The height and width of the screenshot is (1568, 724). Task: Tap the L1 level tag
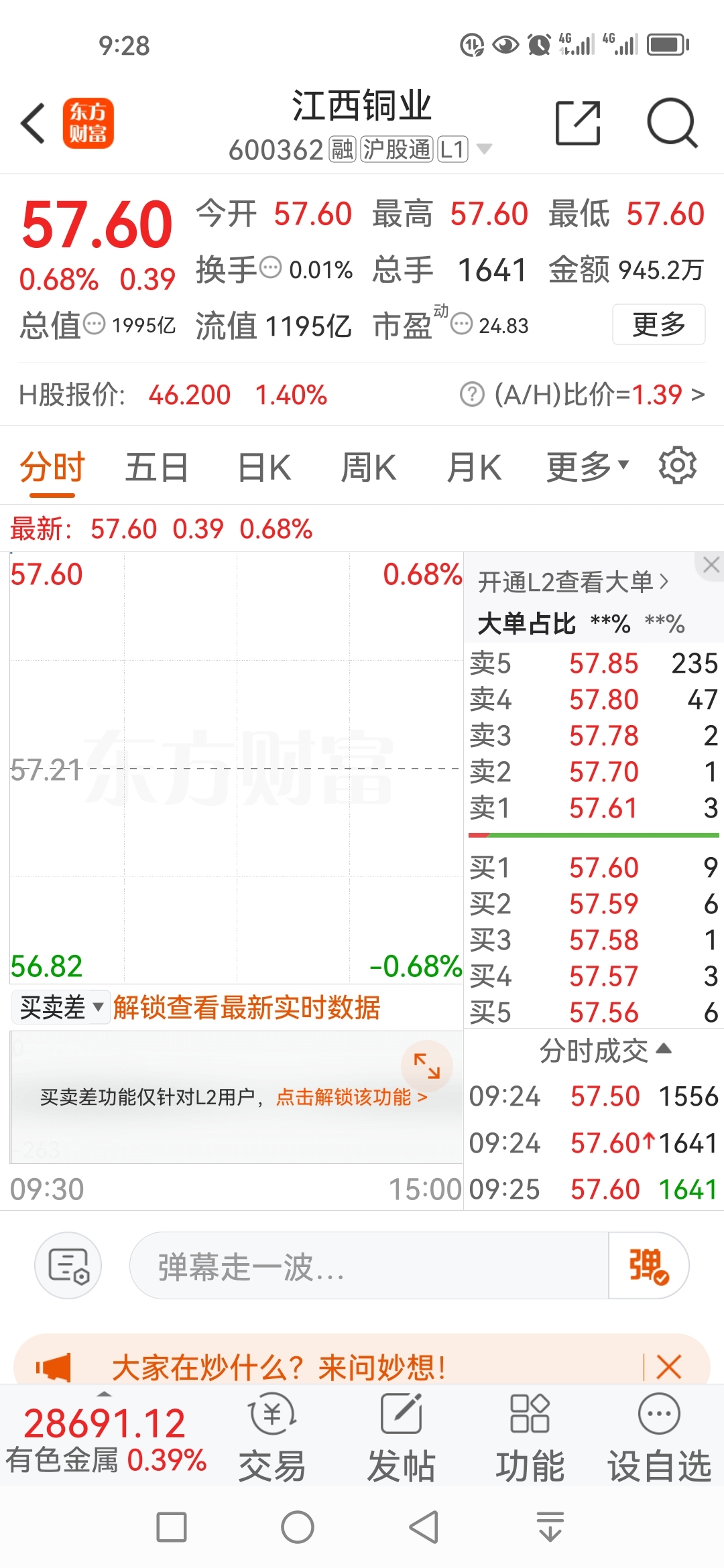[x=452, y=149]
